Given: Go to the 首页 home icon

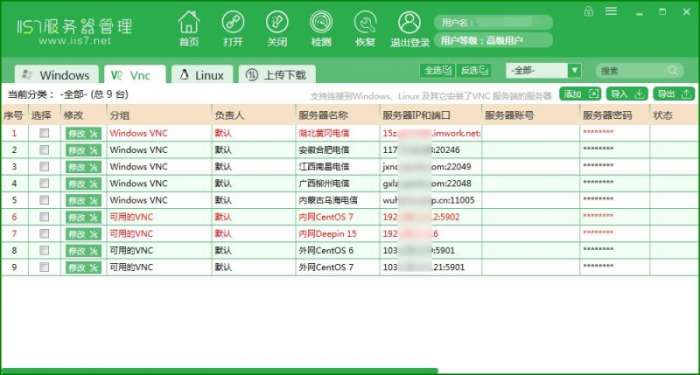Looking at the screenshot, I should (x=189, y=23).
